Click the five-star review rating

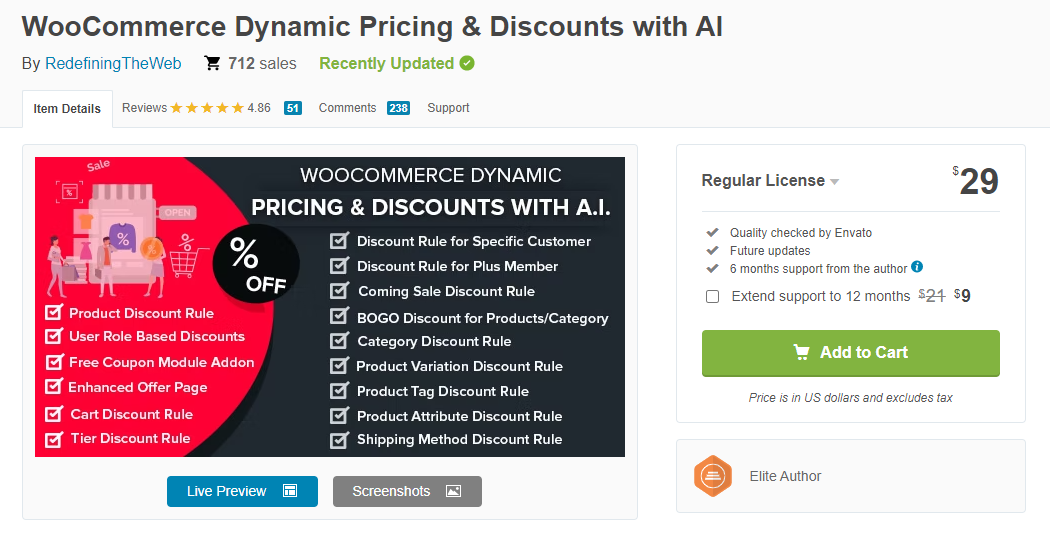coord(207,108)
